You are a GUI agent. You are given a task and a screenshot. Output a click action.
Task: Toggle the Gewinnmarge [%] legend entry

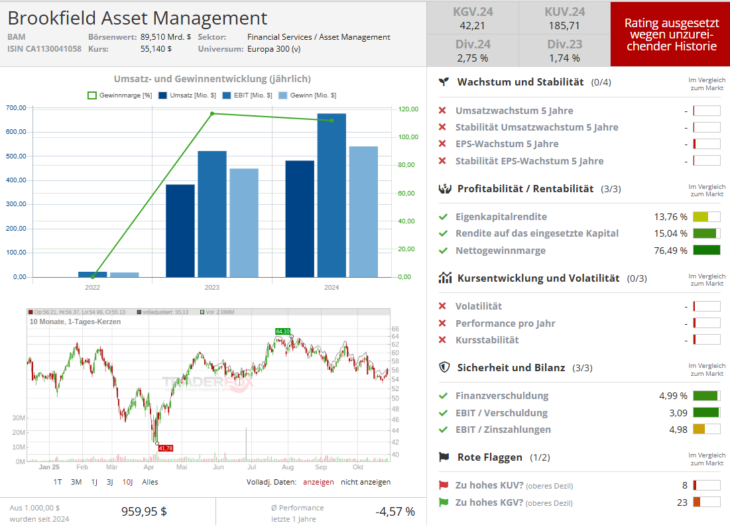[119, 95]
